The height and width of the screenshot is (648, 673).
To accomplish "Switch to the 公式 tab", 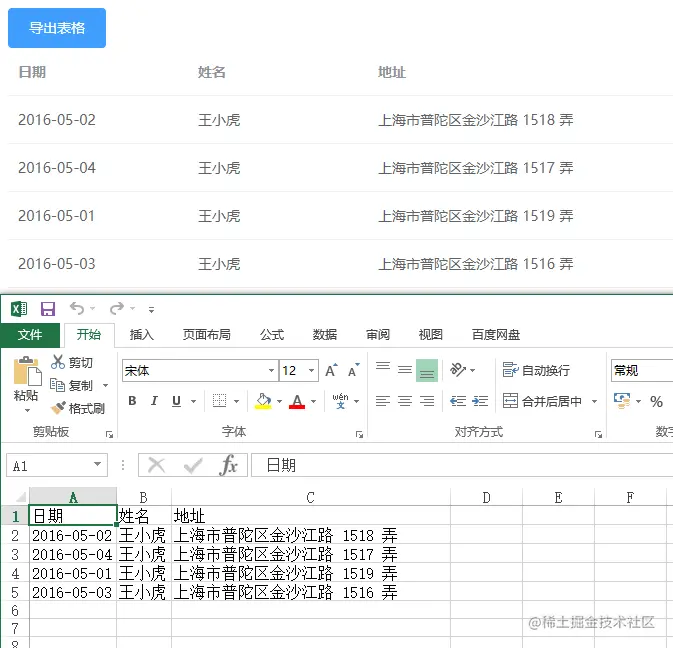I will [x=272, y=334].
